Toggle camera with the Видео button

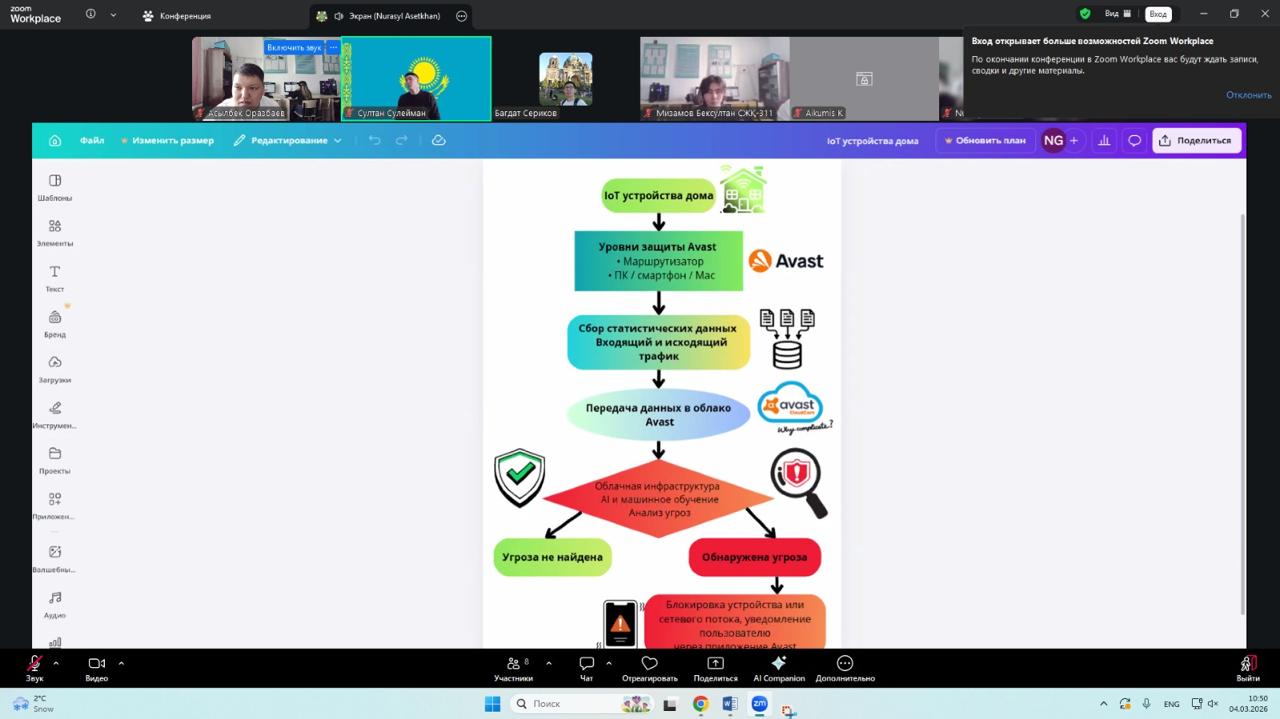coord(96,667)
